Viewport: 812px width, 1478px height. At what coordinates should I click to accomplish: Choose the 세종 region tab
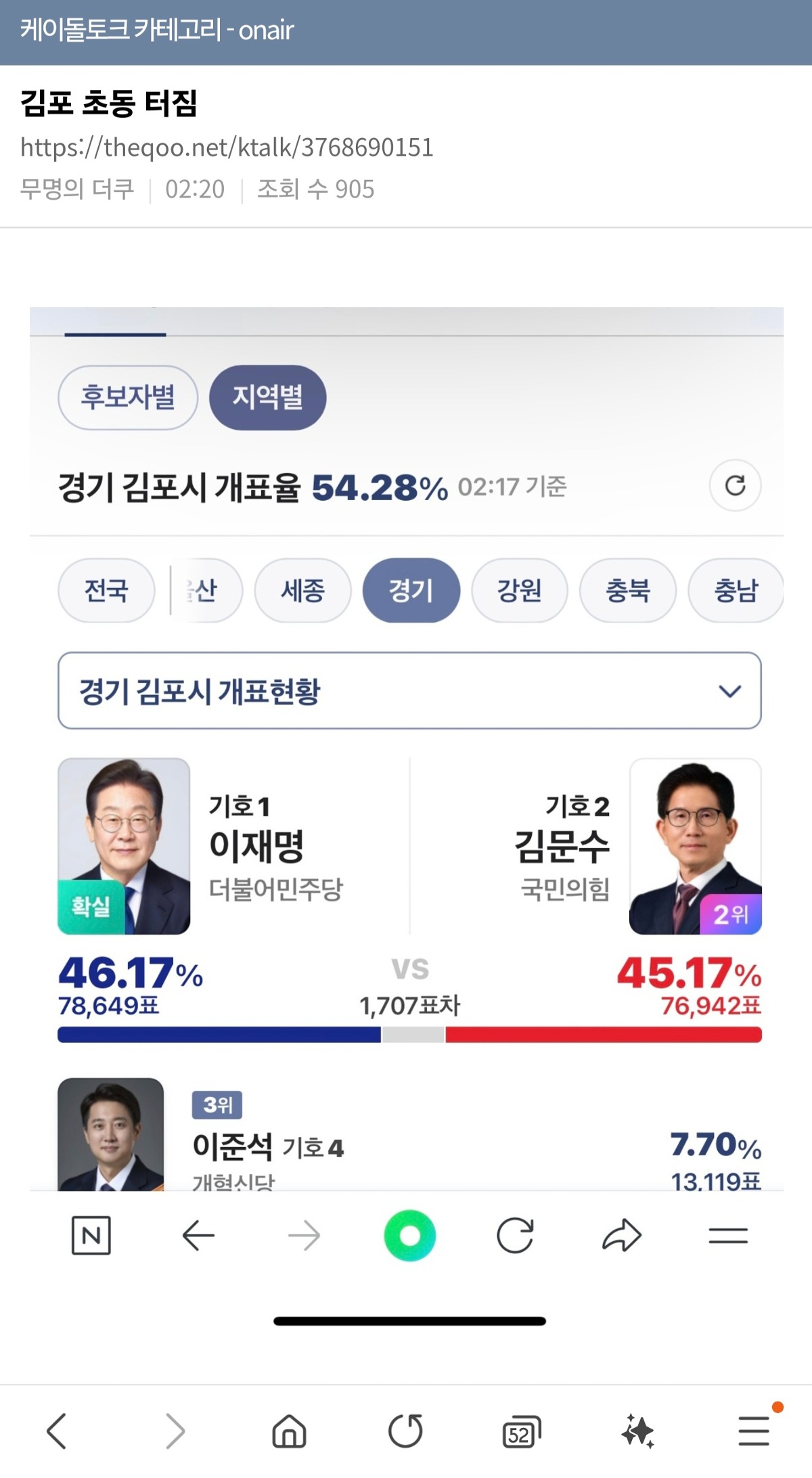pos(302,590)
